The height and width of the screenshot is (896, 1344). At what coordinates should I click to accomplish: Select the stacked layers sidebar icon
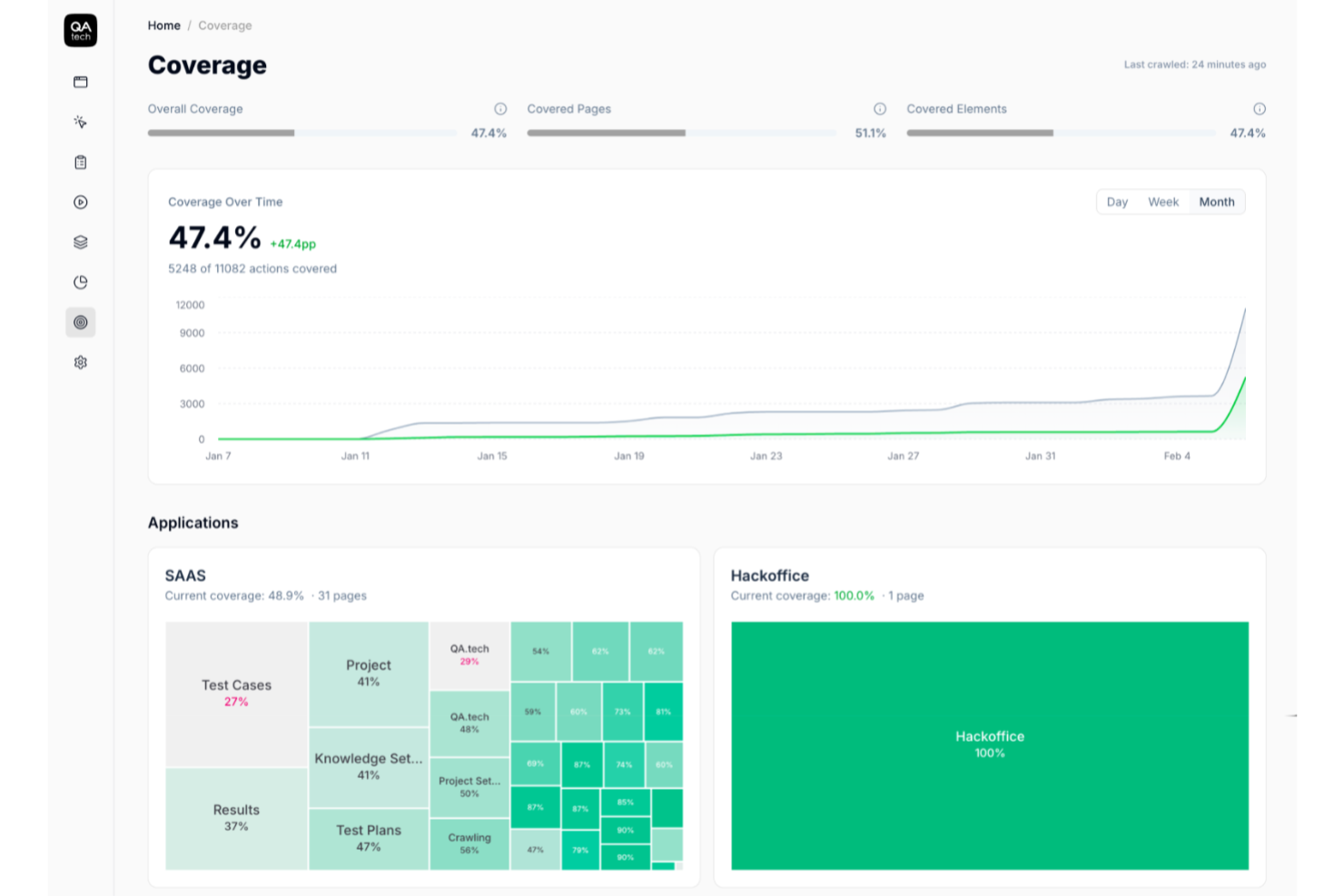(80, 241)
